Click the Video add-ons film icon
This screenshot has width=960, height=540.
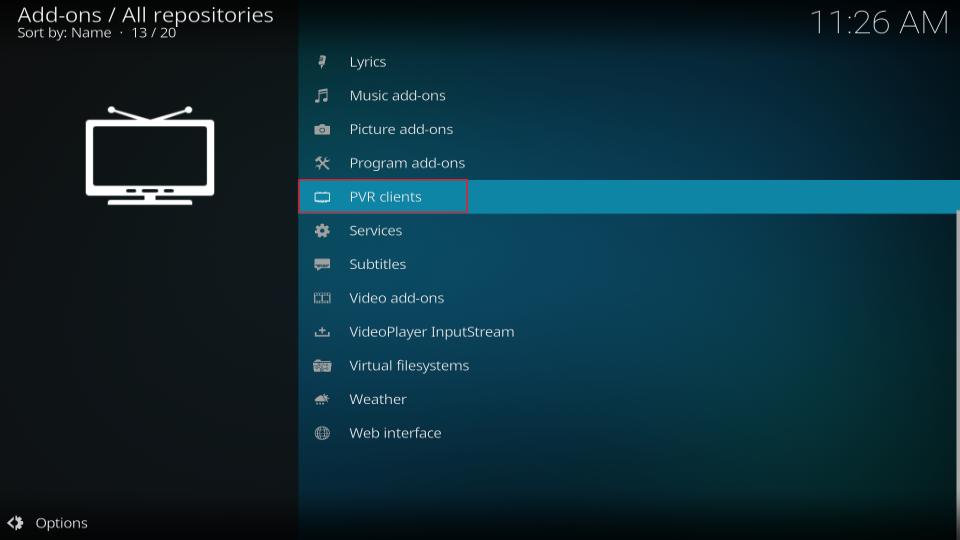(322, 298)
